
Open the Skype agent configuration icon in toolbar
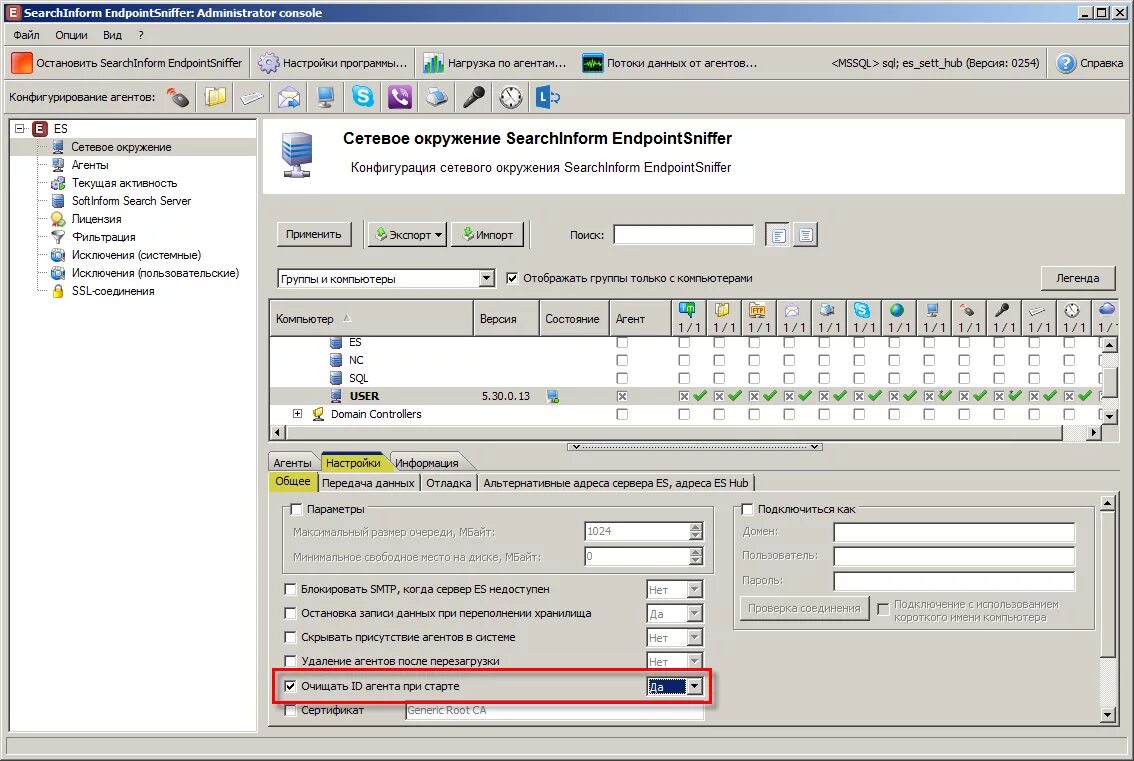click(x=363, y=97)
